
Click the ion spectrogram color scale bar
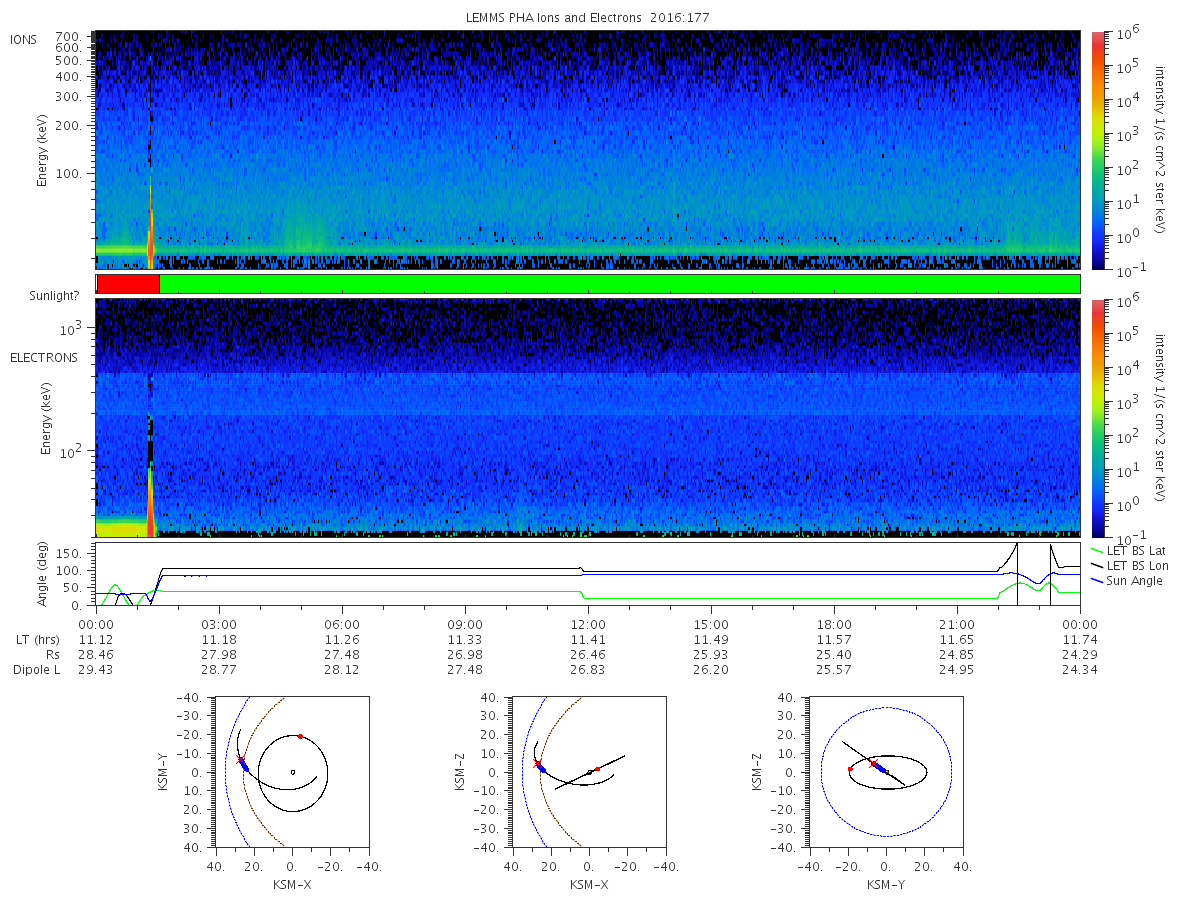coord(1097,150)
